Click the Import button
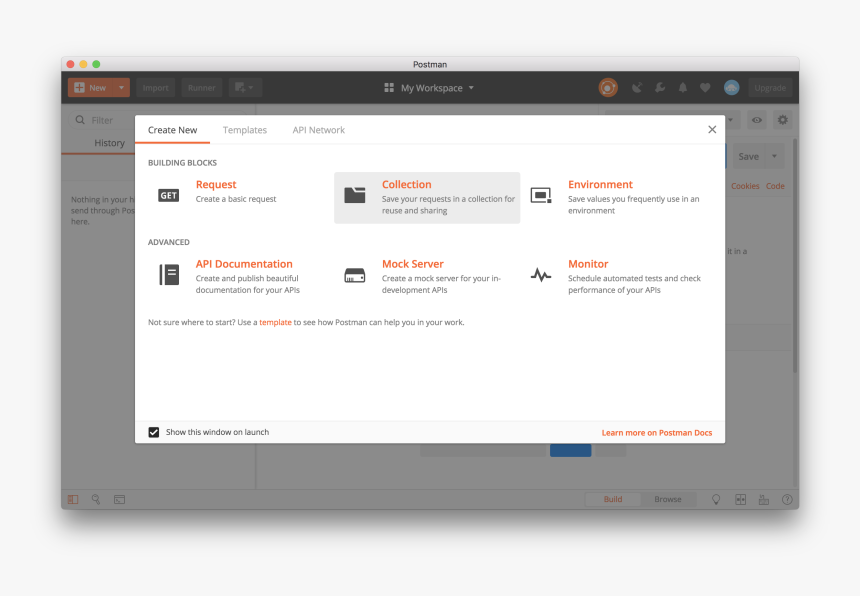 [155, 88]
